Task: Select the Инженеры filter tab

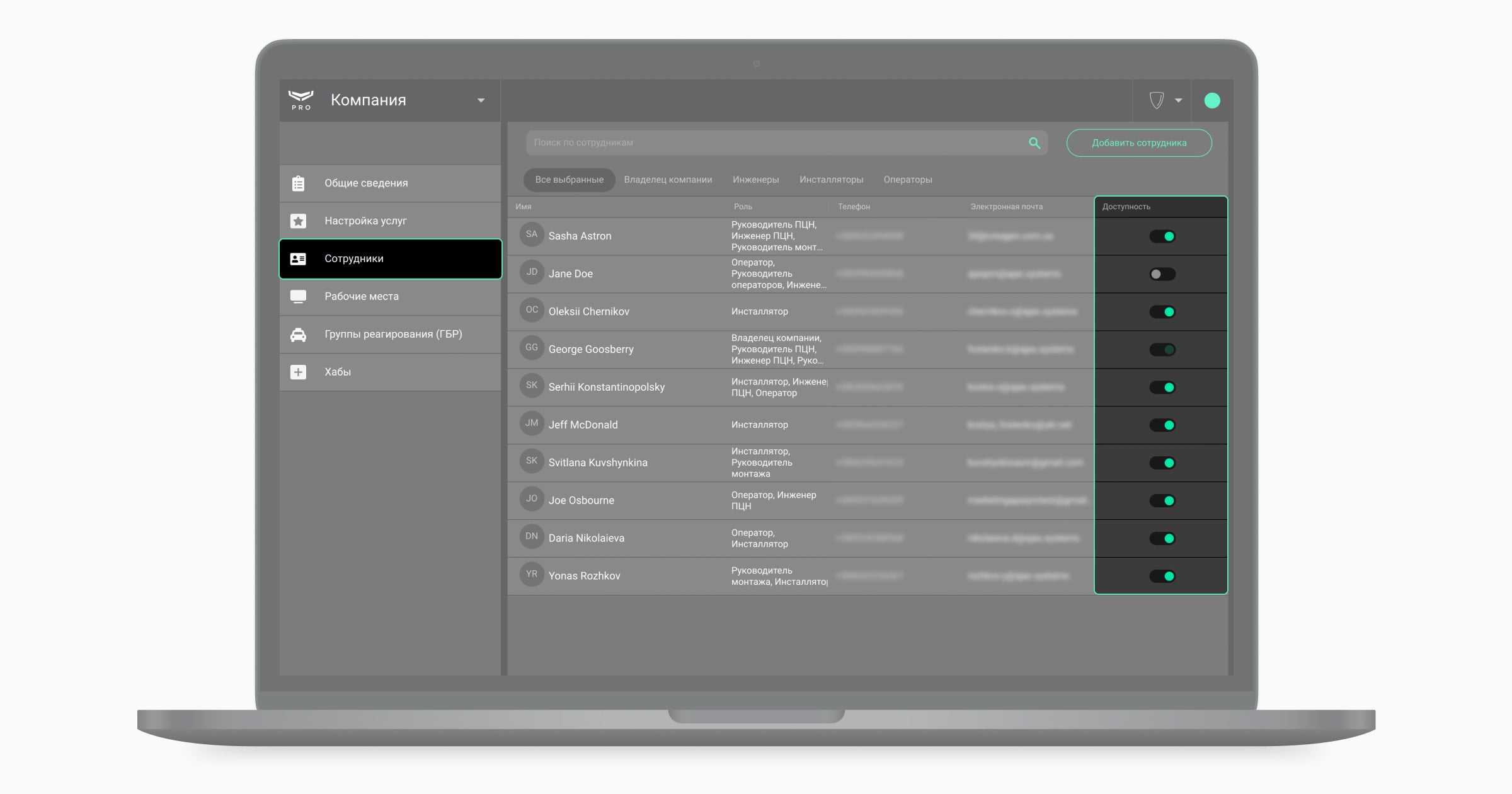Action: pyautogui.click(x=755, y=180)
